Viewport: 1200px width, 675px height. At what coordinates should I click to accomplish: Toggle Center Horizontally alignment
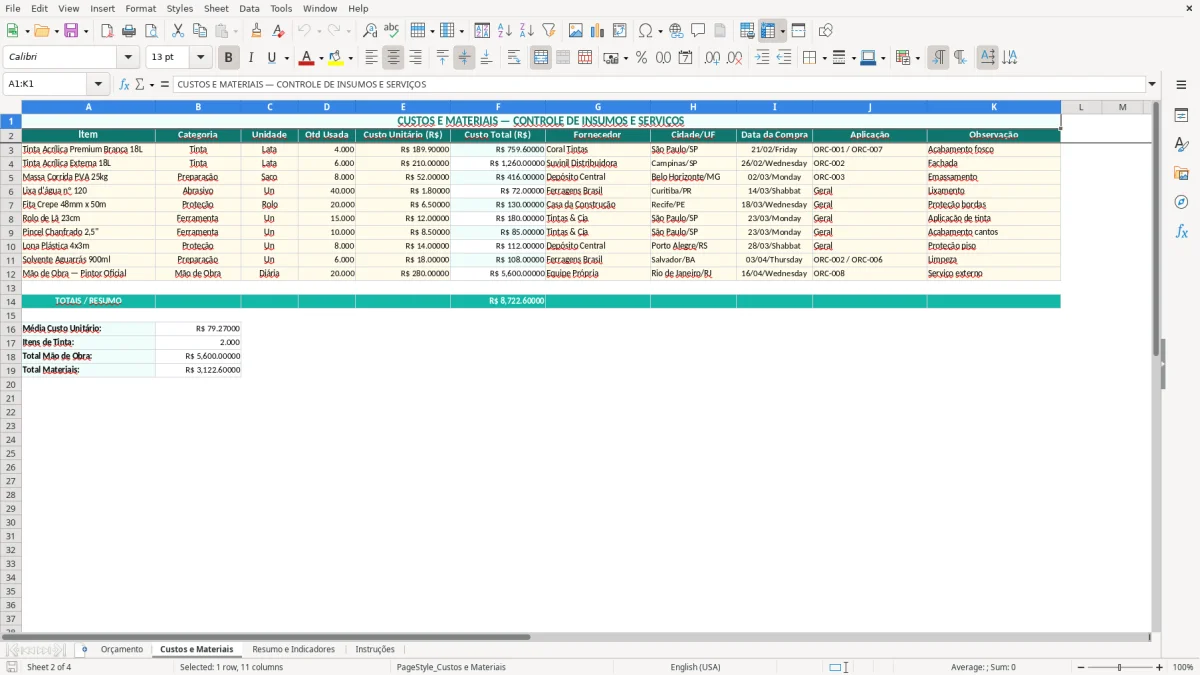point(393,58)
